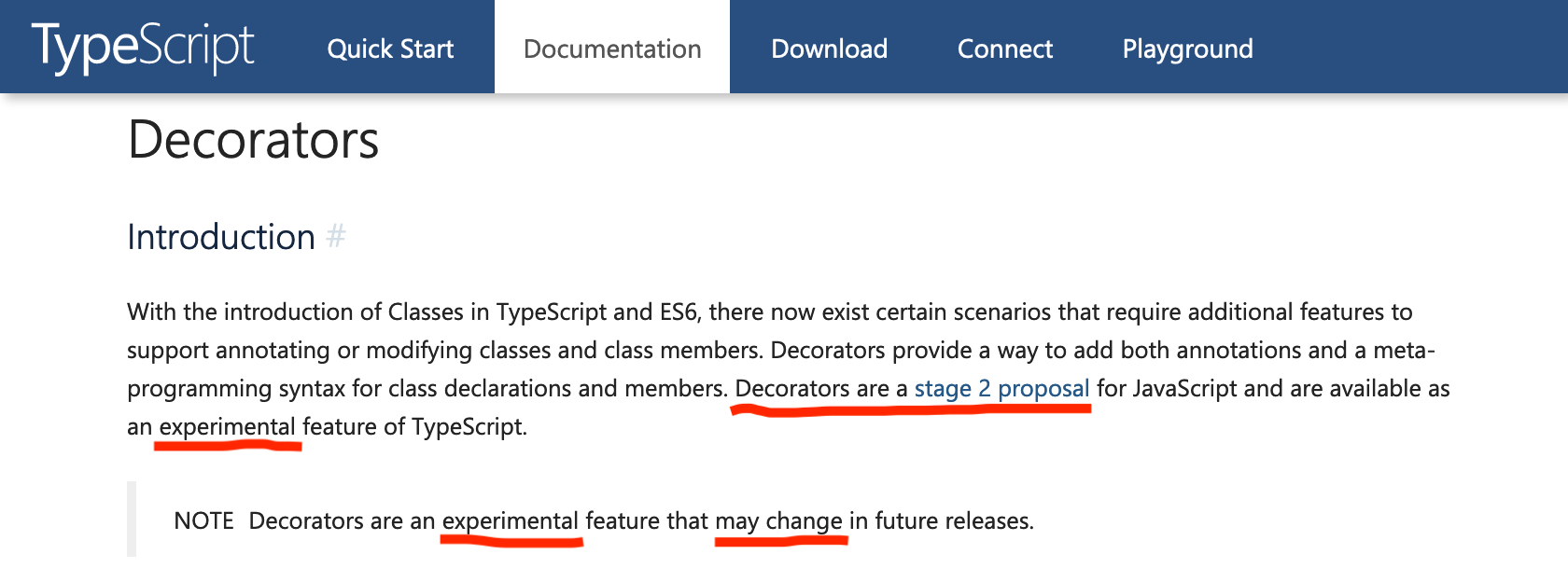The image size is (1568, 582).
Task: Click the word experimental inside the note
Action: pos(511,521)
